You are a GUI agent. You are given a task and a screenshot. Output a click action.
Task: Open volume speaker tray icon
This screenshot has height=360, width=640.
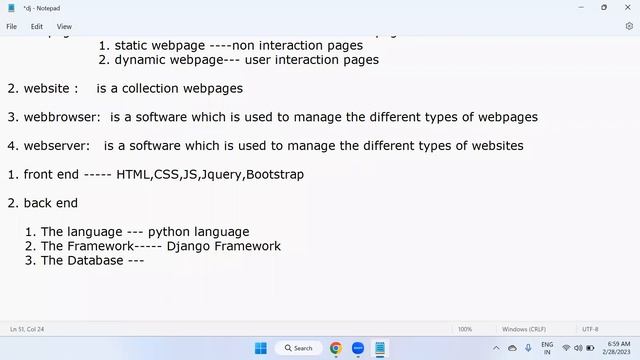click(578, 348)
